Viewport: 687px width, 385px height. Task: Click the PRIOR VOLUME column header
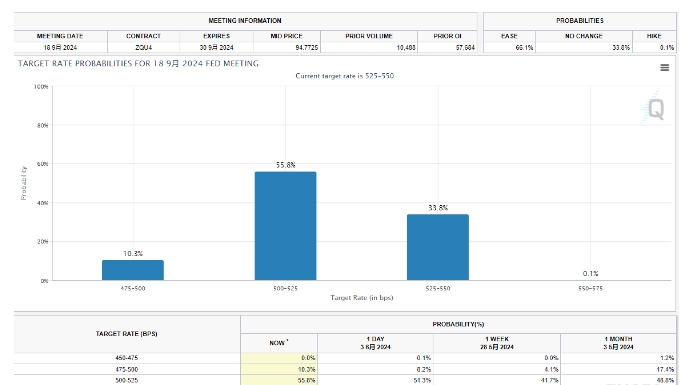pos(369,36)
